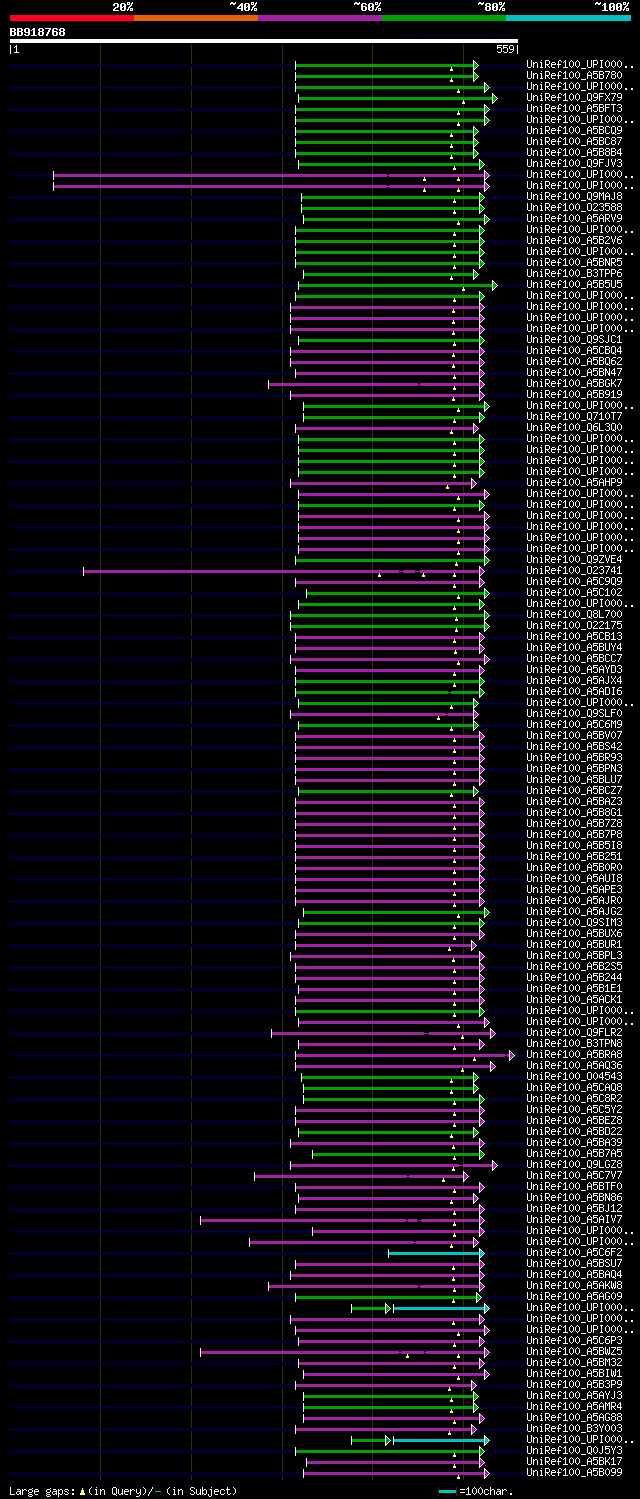
Task: Click the purple alignment bar for A5BWZ5
Action: (344, 1352)
